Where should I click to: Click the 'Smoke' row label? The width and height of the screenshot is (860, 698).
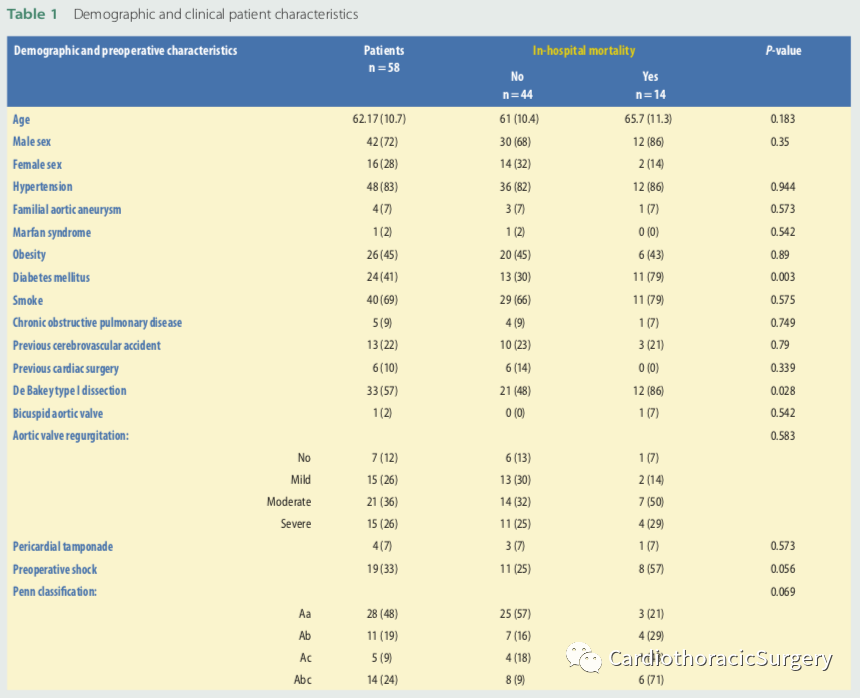(x=27, y=300)
